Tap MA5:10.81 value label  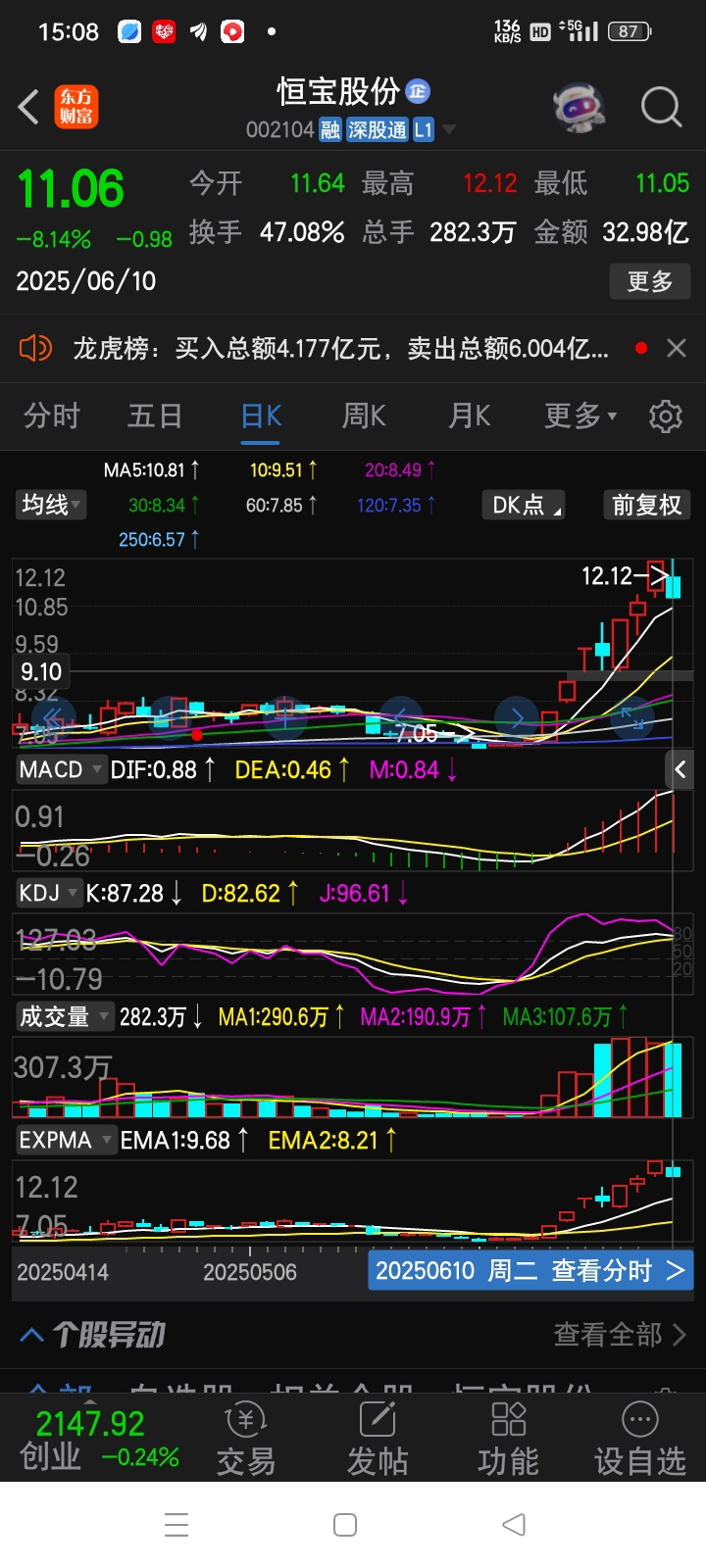151,470
